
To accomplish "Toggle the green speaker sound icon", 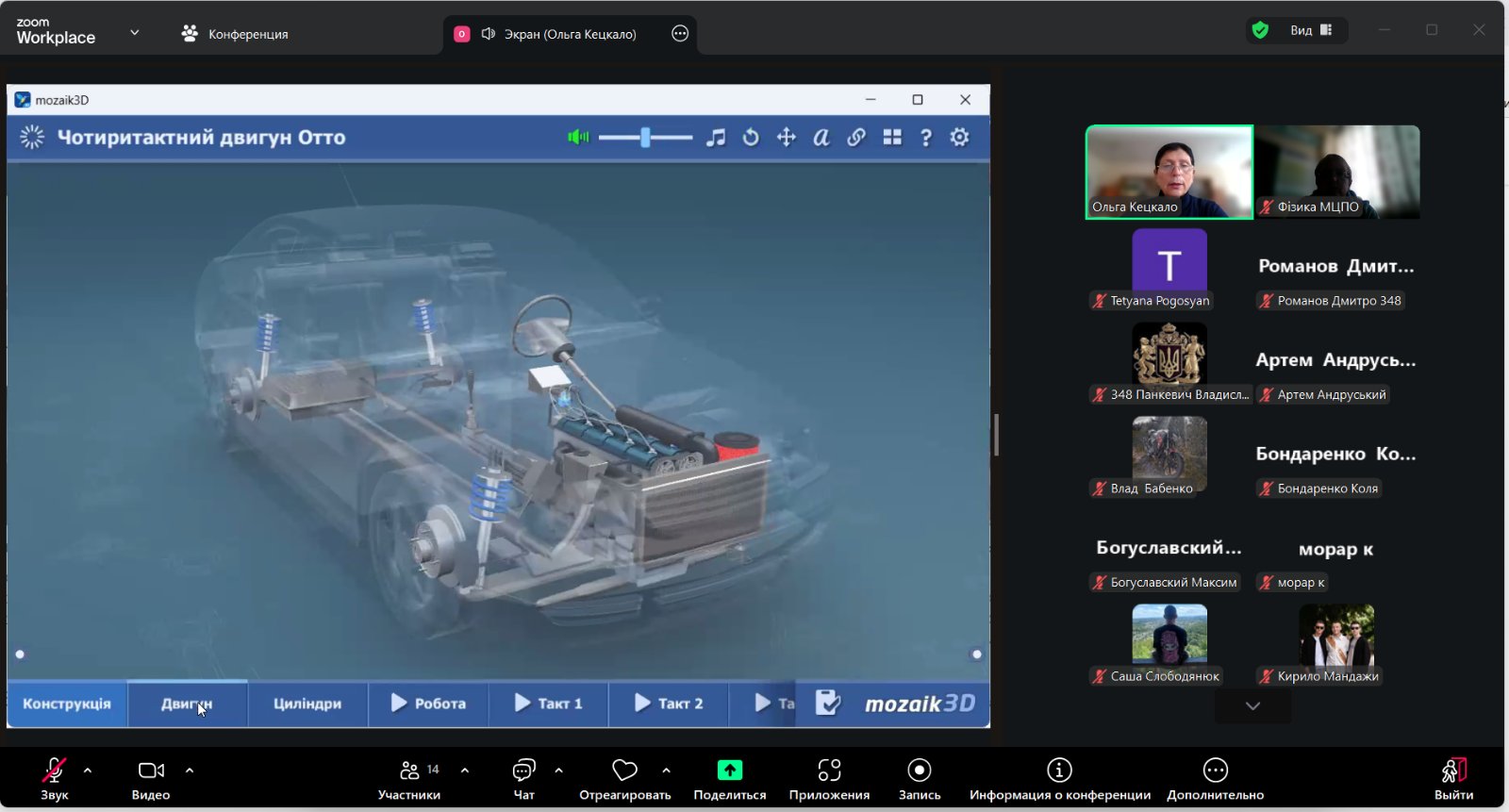I will point(578,138).
